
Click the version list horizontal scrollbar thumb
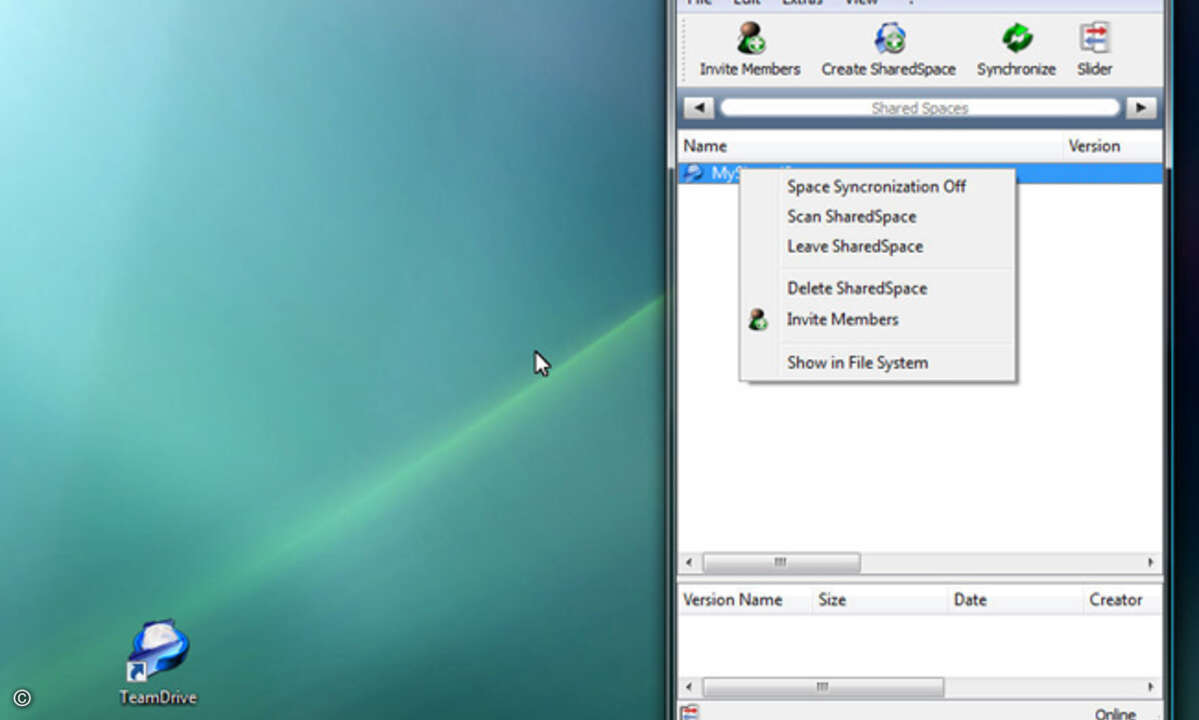tap(824, 687)
